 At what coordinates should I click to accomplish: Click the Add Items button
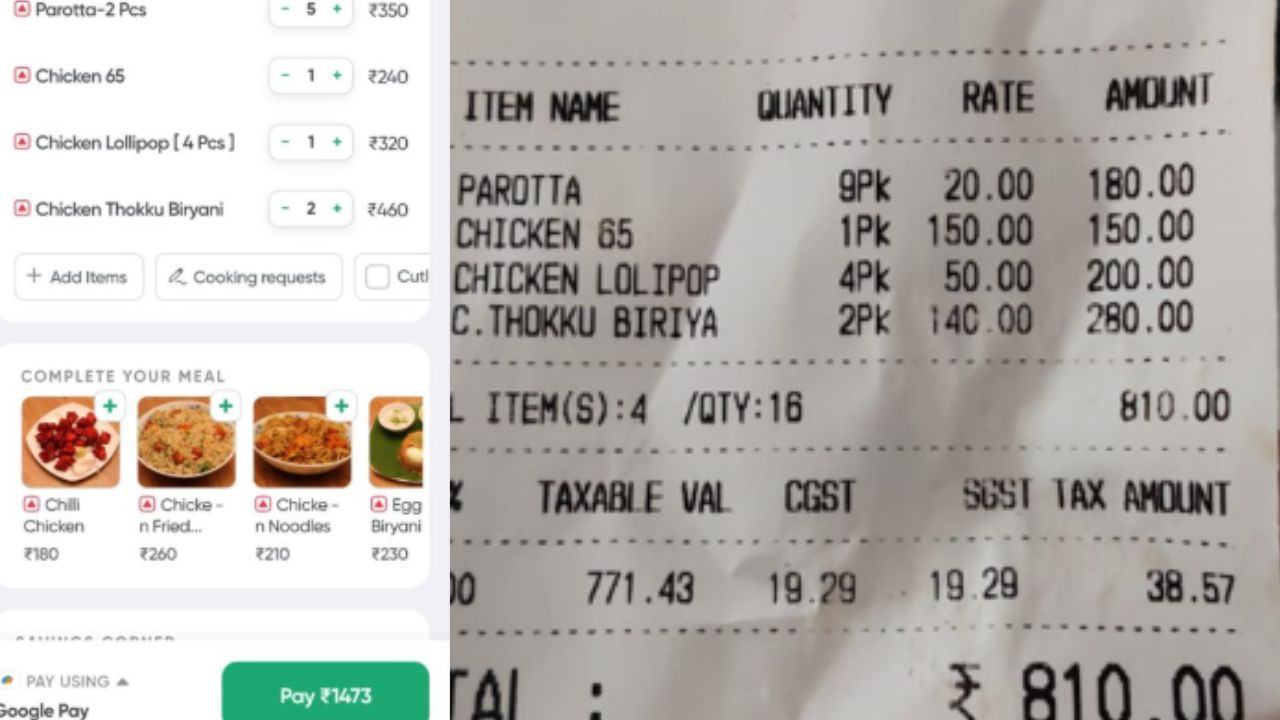coord(79,277)
